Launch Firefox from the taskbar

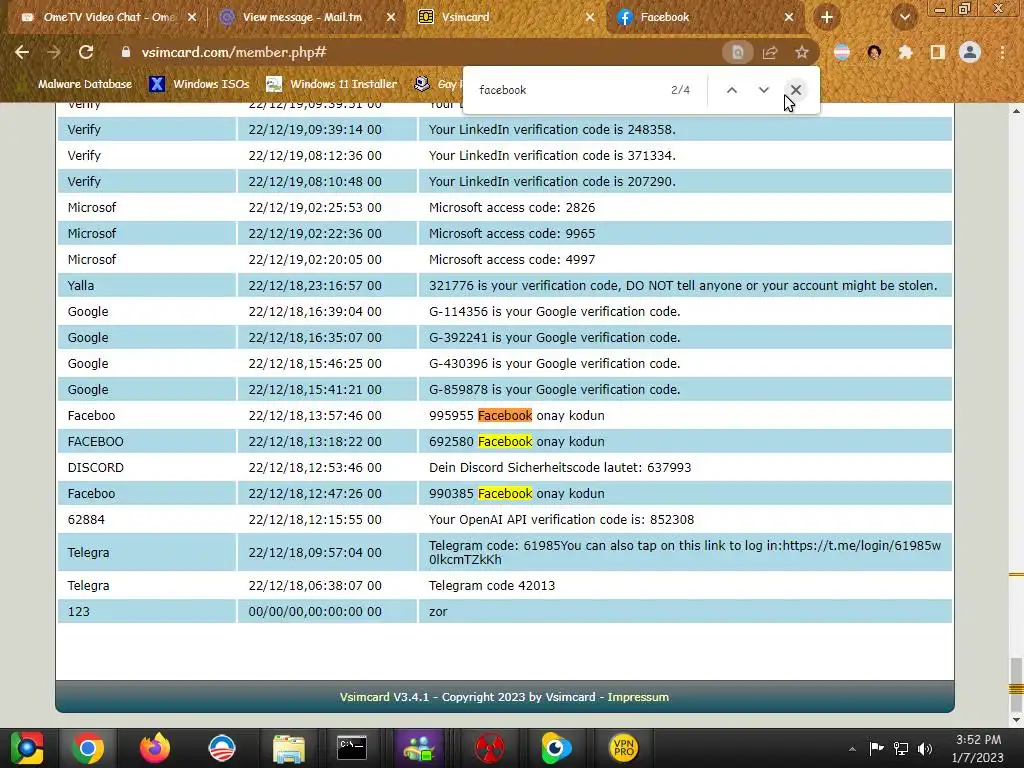pos(155,748)
